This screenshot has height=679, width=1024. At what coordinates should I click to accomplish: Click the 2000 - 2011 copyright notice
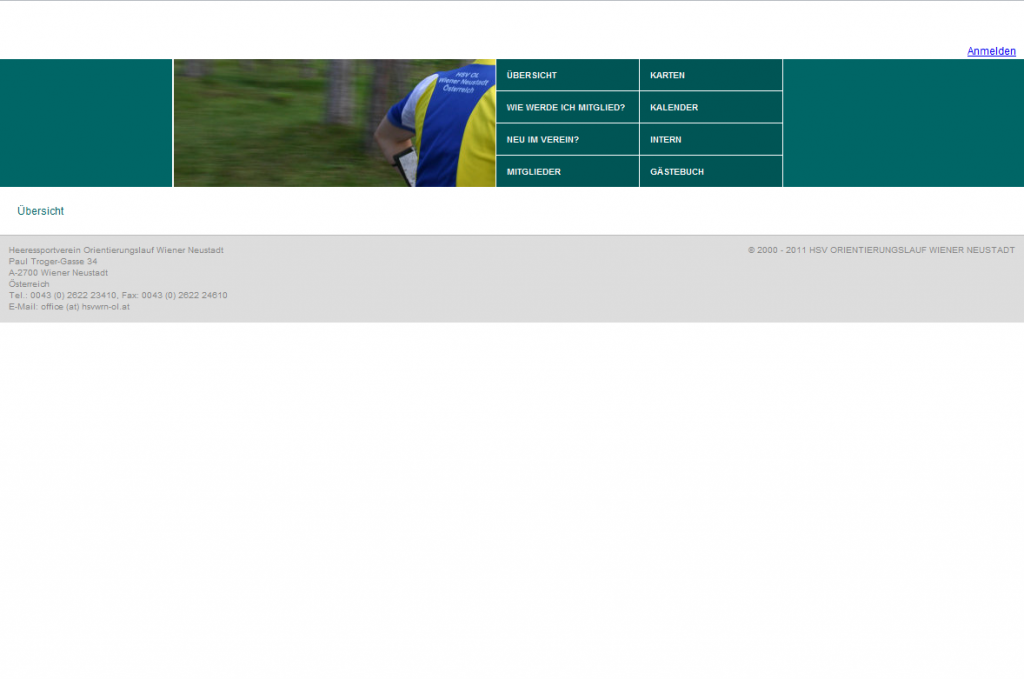pyautogui.click(x=881, y=250)
